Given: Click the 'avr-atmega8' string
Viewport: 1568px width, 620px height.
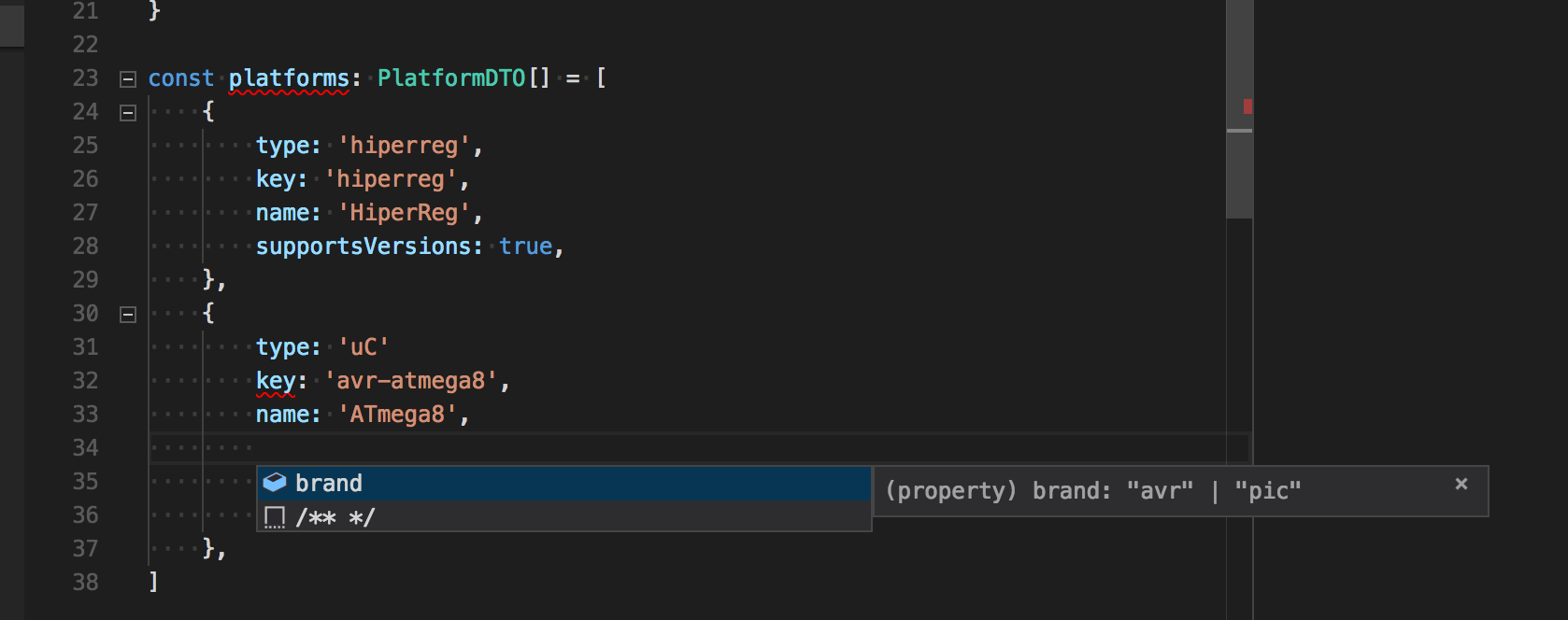Looking at the screenshot, I should click(x=411, y=381).
